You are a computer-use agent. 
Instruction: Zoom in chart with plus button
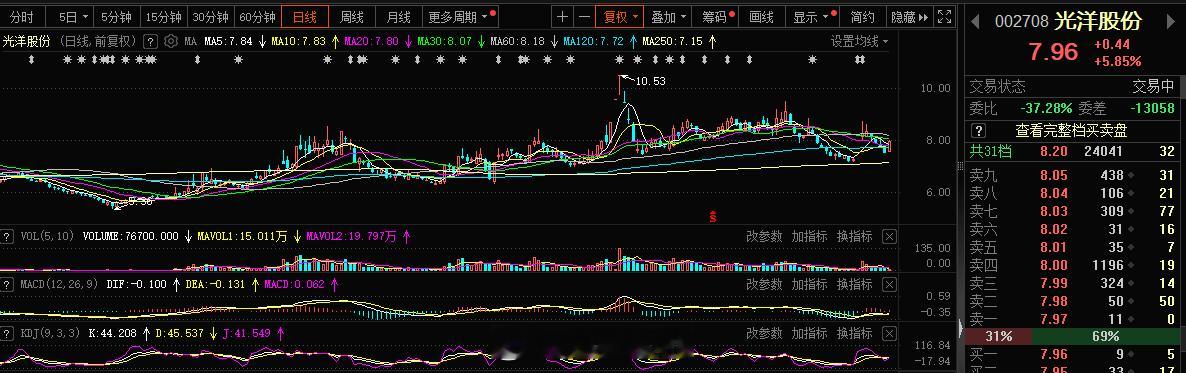562,17
